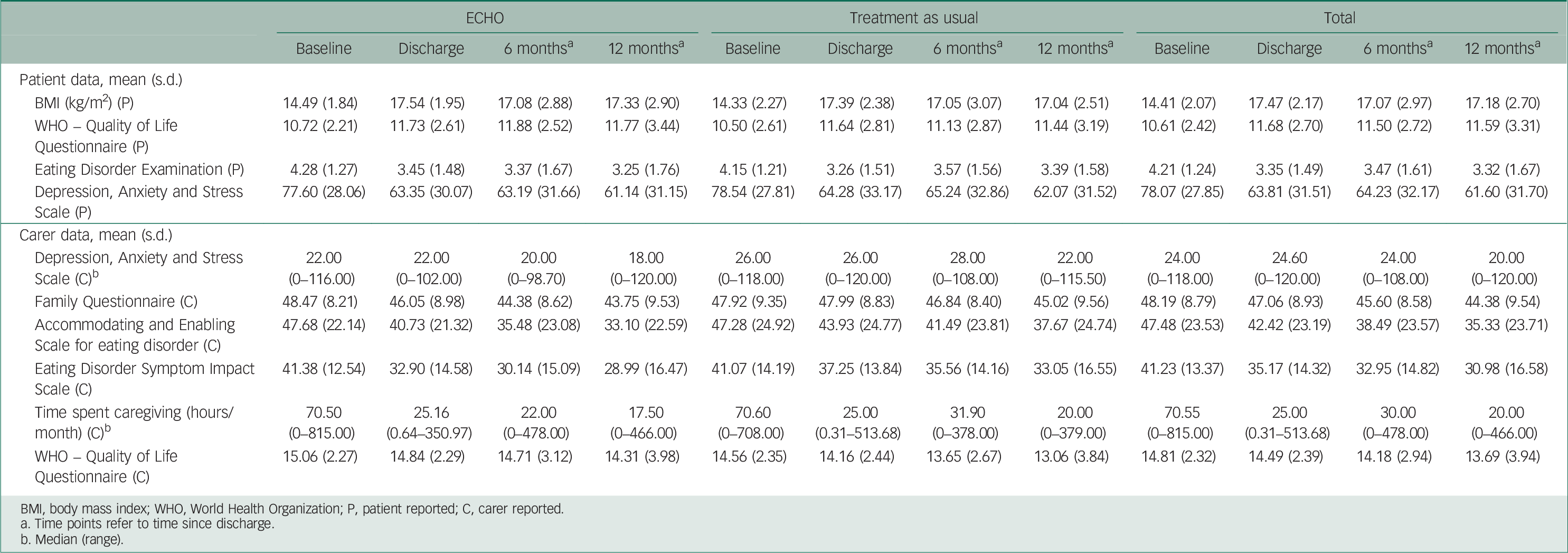Click the Total group column header

pyautogui.click(x=1339, y=17)
